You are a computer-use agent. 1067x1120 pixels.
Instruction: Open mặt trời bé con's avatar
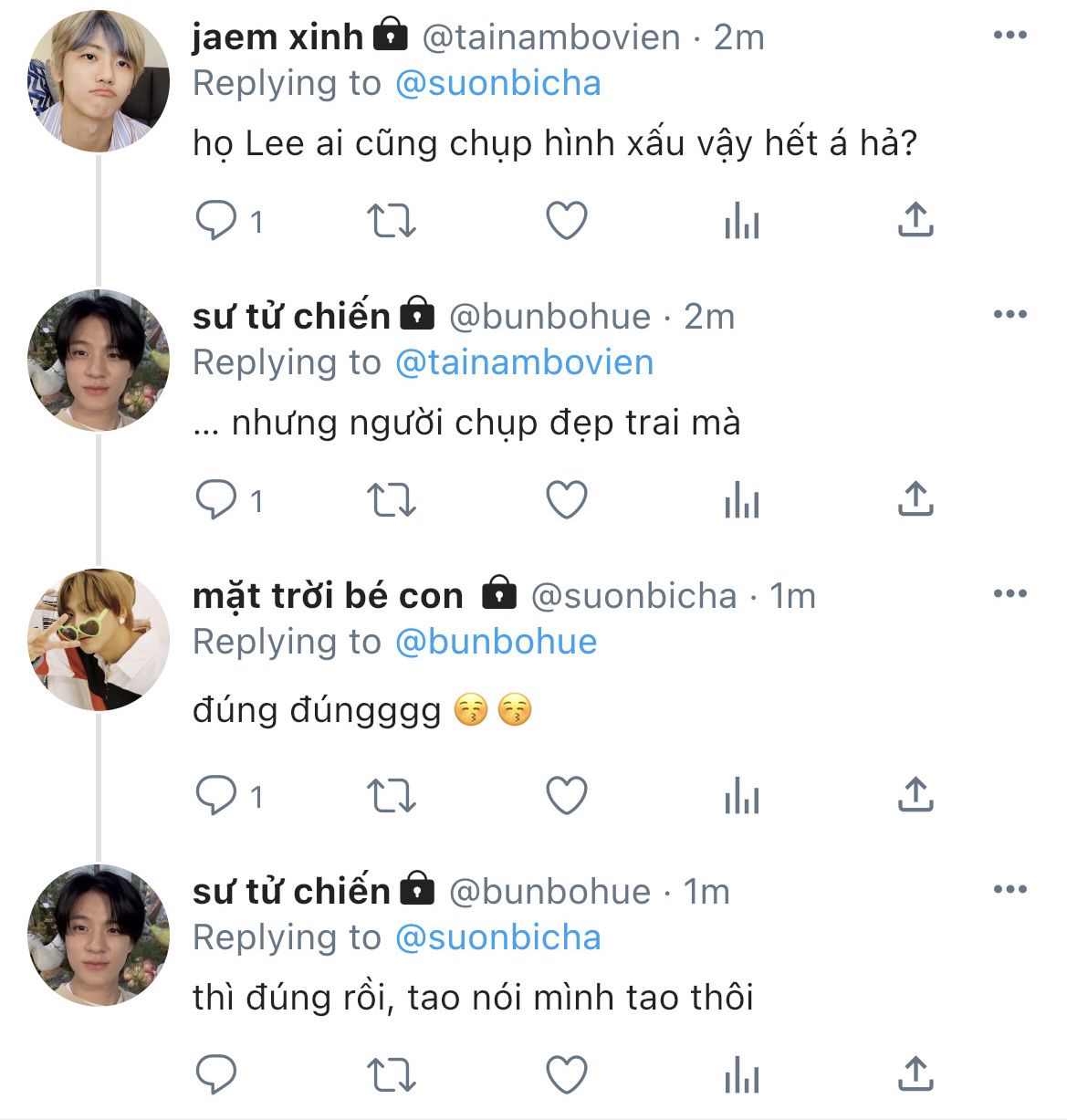click(99, 640)
